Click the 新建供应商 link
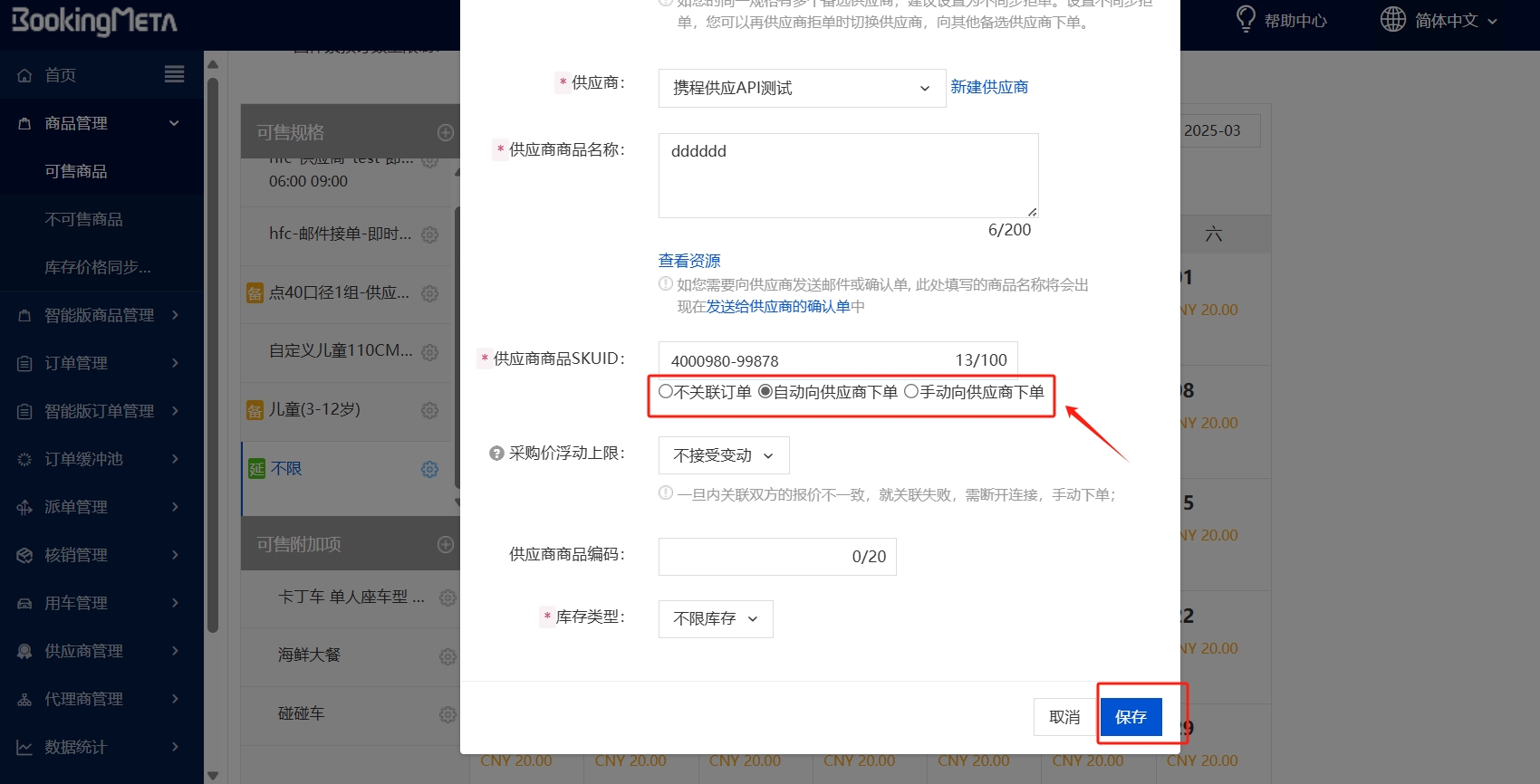The height and width of the screenshot is (784, 1540). tap(988, 87)
